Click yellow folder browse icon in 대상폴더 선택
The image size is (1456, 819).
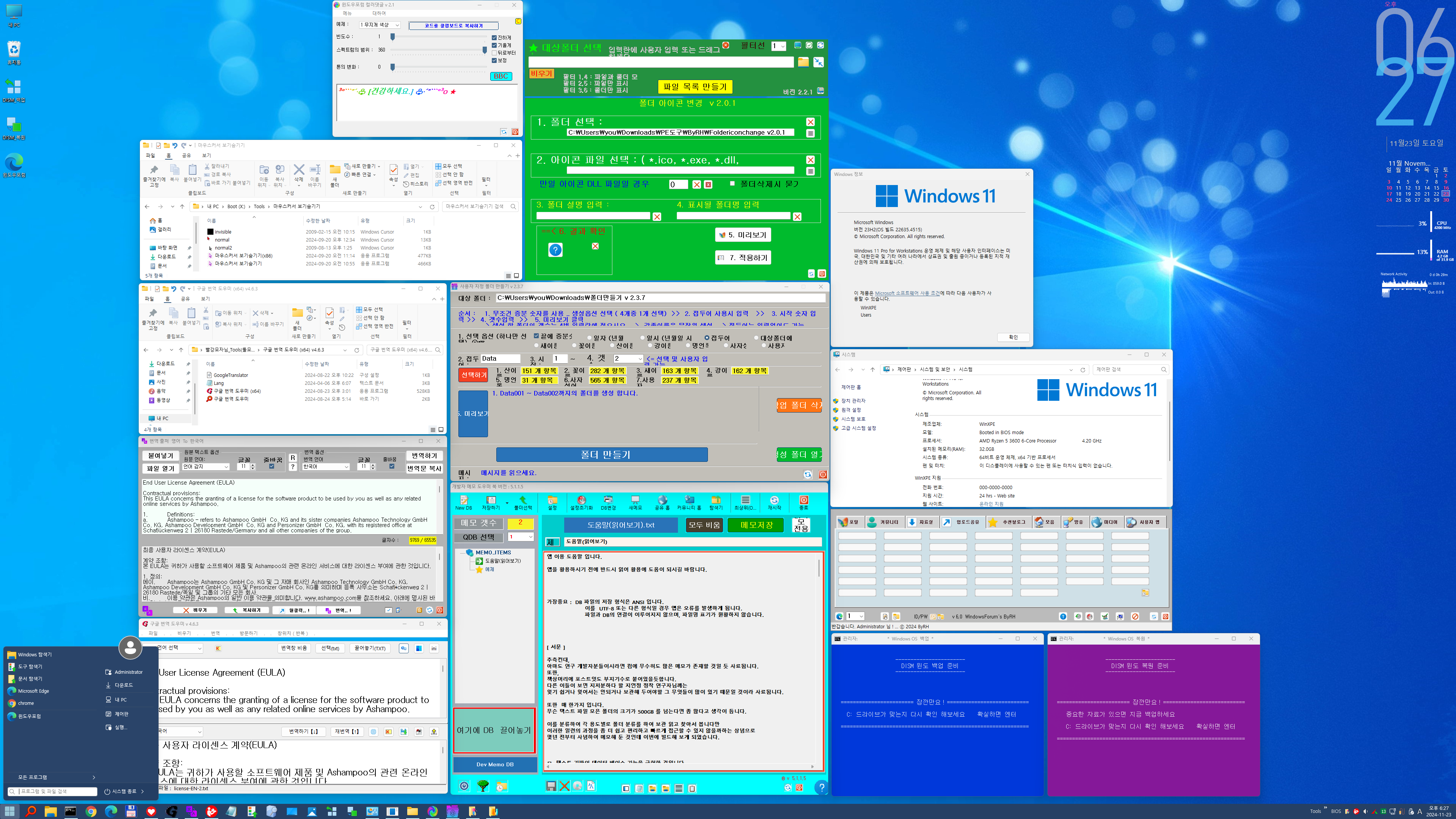tap(803, 62)
